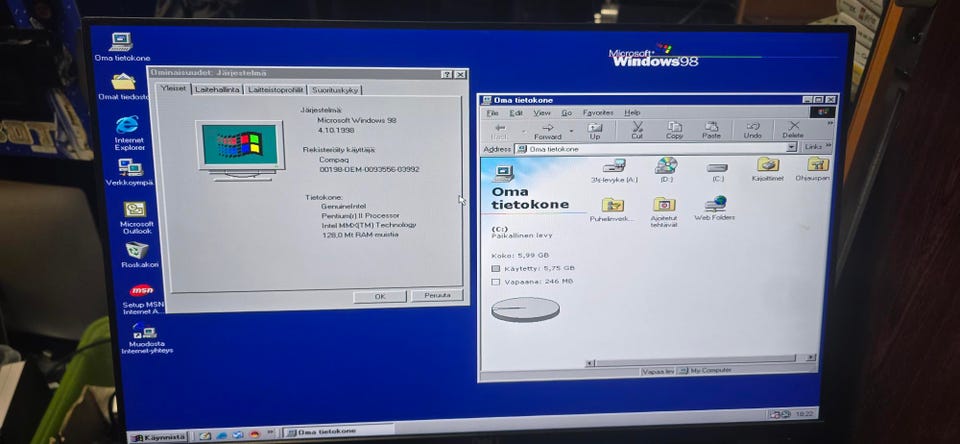The height and width of the screenshot is (444, 960).
Task: Click the Forward toolbar button
Action: point(547,130)
